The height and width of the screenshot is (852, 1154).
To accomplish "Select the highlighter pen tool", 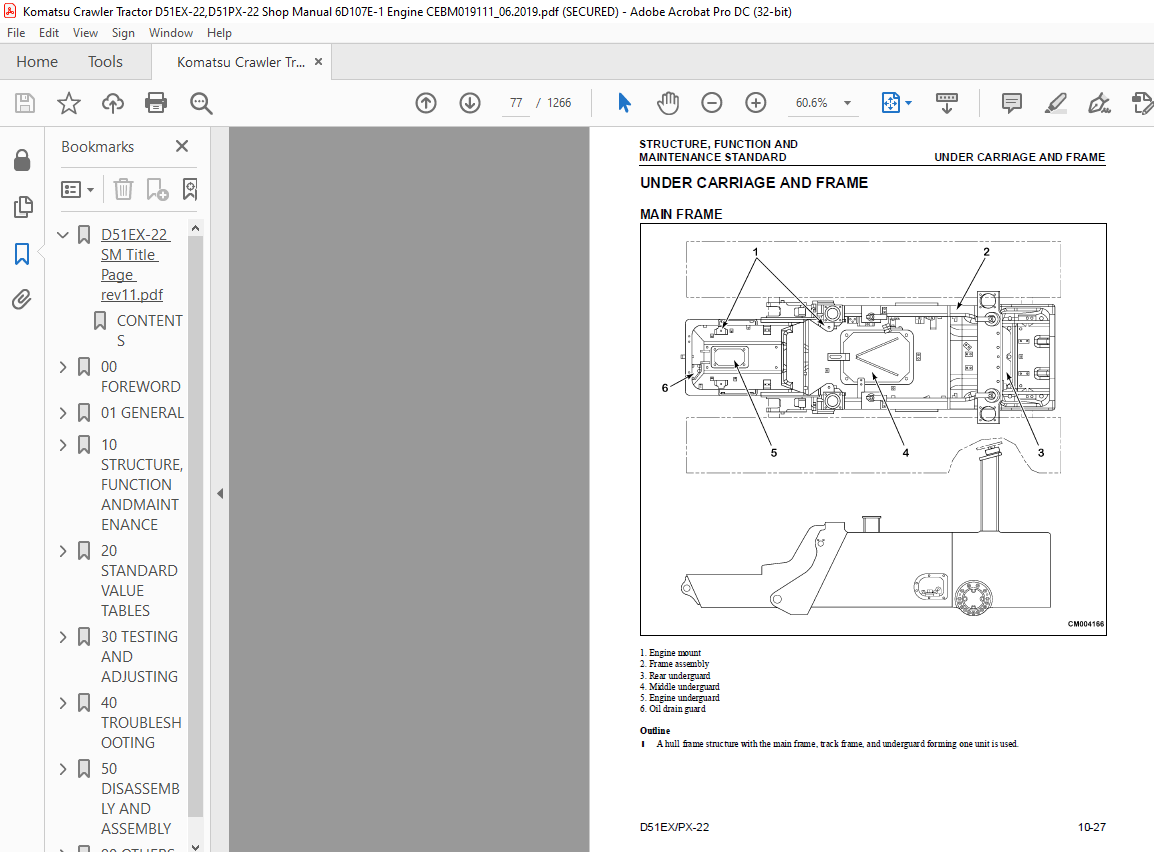I will 1055,103.
